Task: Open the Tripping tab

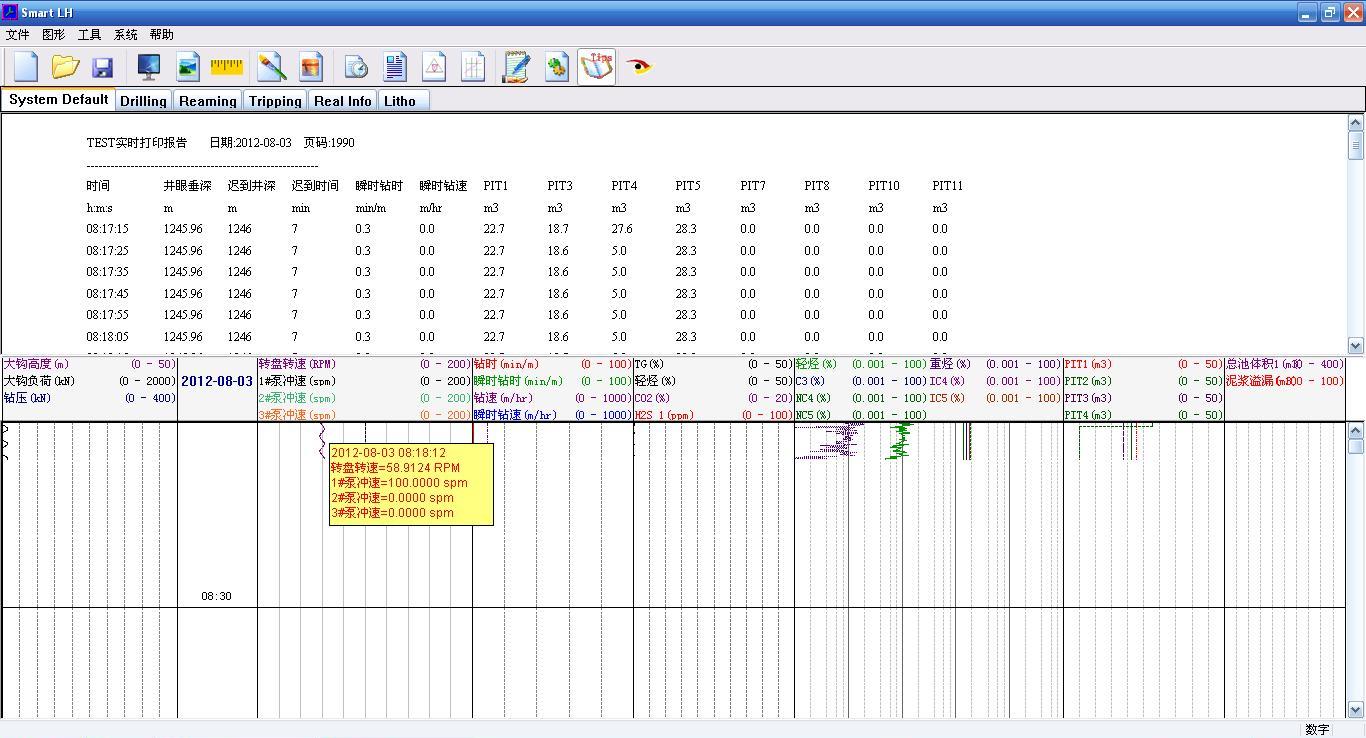Action: (x=275, y=101)
